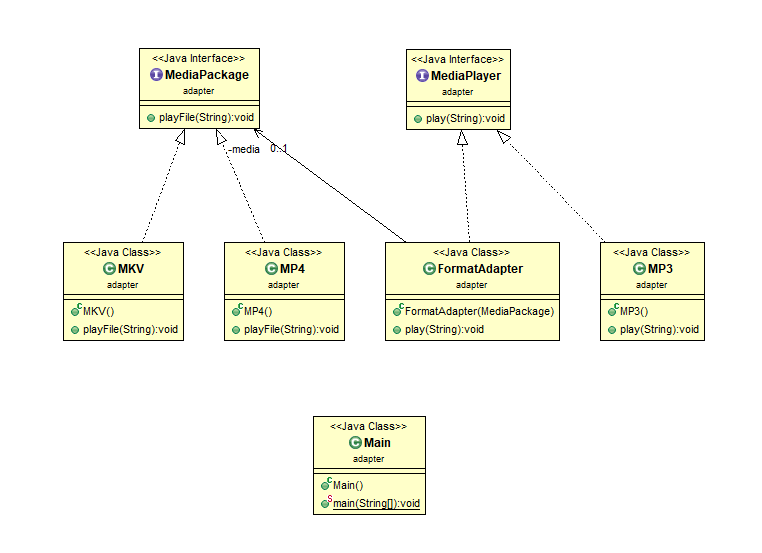Click Java Class stereotype on FormatAdapter
This screenshot has width=762, height=553.
(x=471, y=252)
